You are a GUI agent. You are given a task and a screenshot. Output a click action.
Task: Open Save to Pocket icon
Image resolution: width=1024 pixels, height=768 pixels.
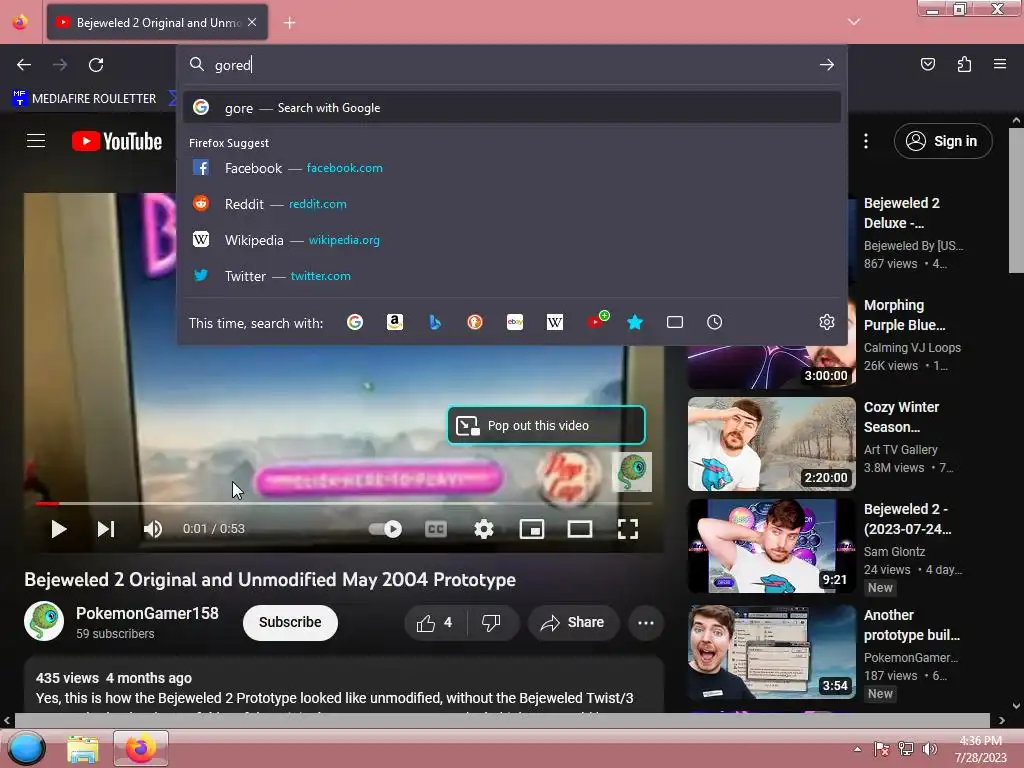click(x=927, y=64)
